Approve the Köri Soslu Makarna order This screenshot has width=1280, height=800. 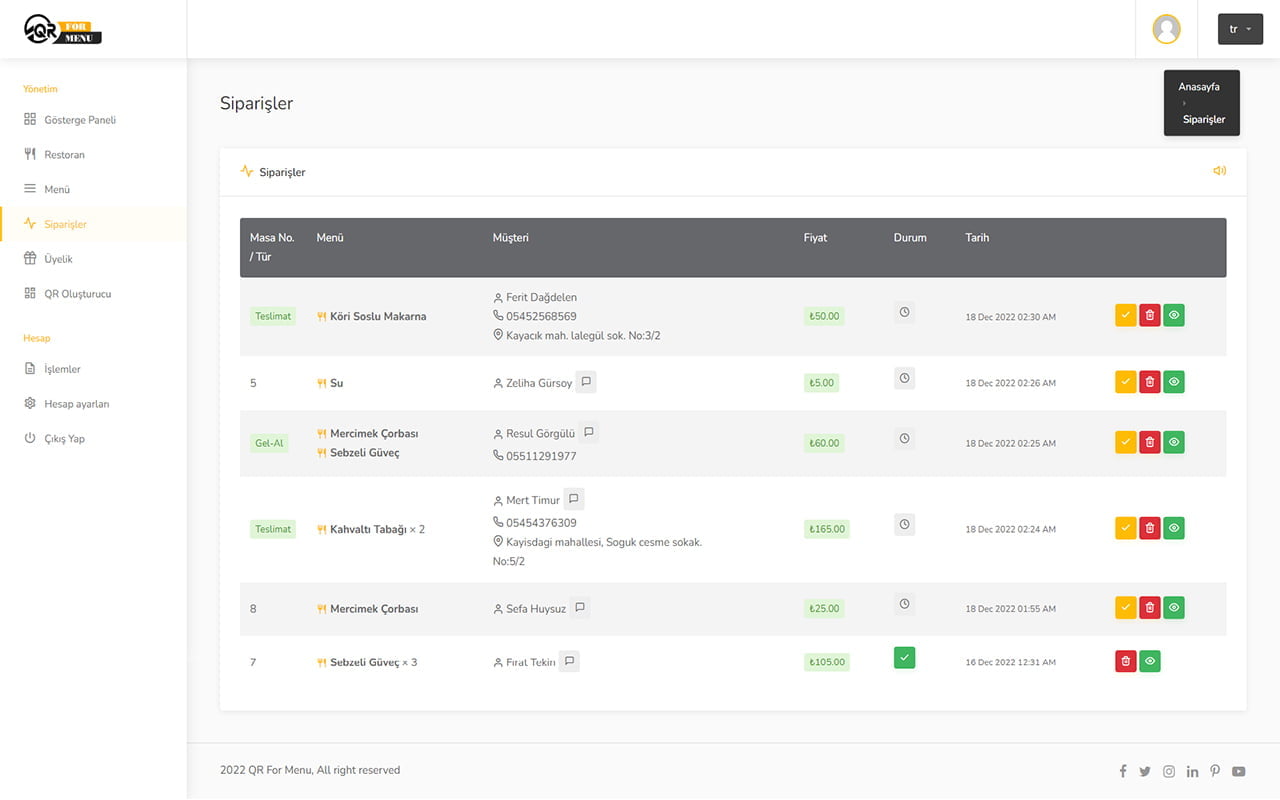1126,316
